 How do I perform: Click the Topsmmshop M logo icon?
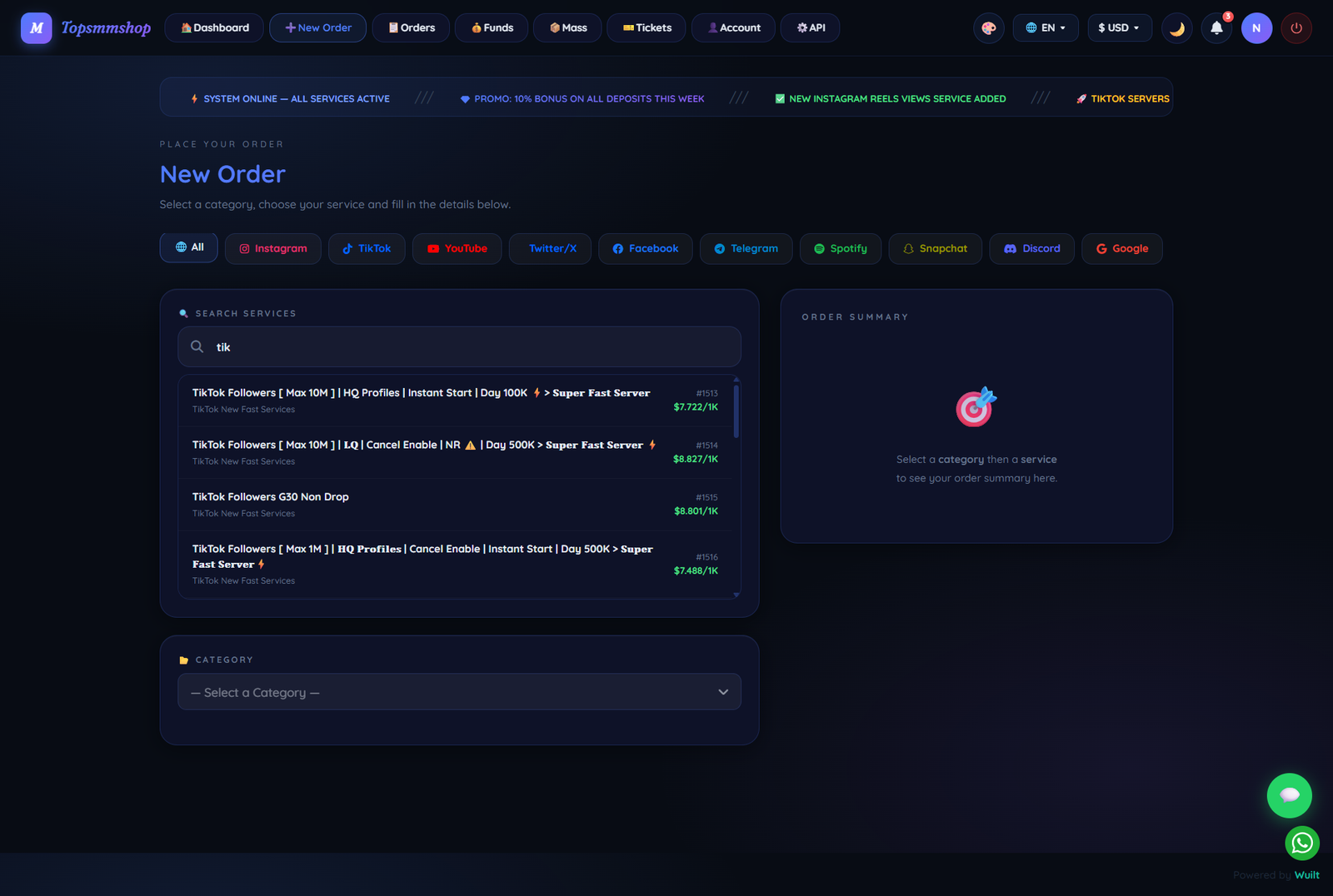37,28
